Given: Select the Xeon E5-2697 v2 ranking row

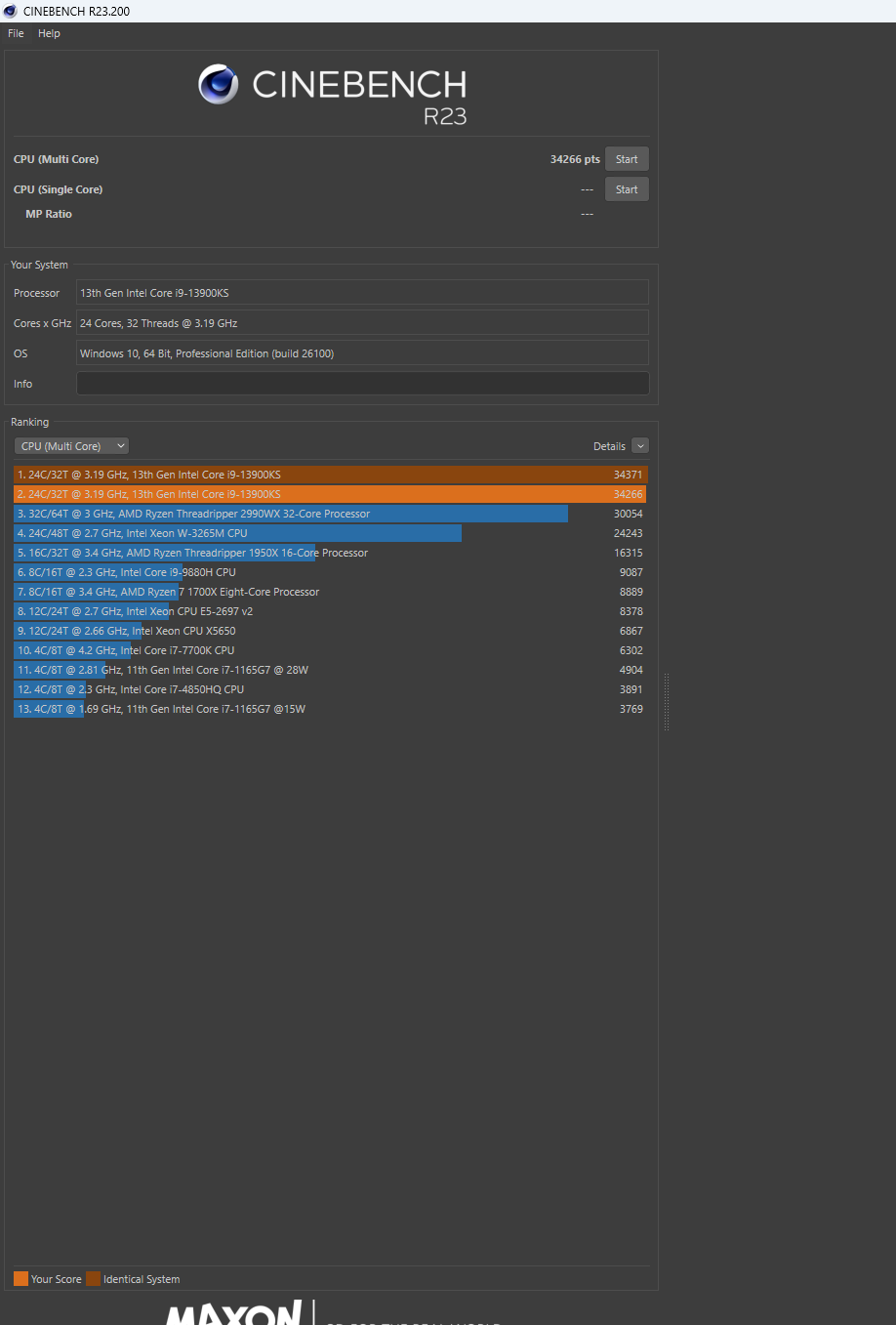Looking at the screenshot, I should [x=331, y=611].
